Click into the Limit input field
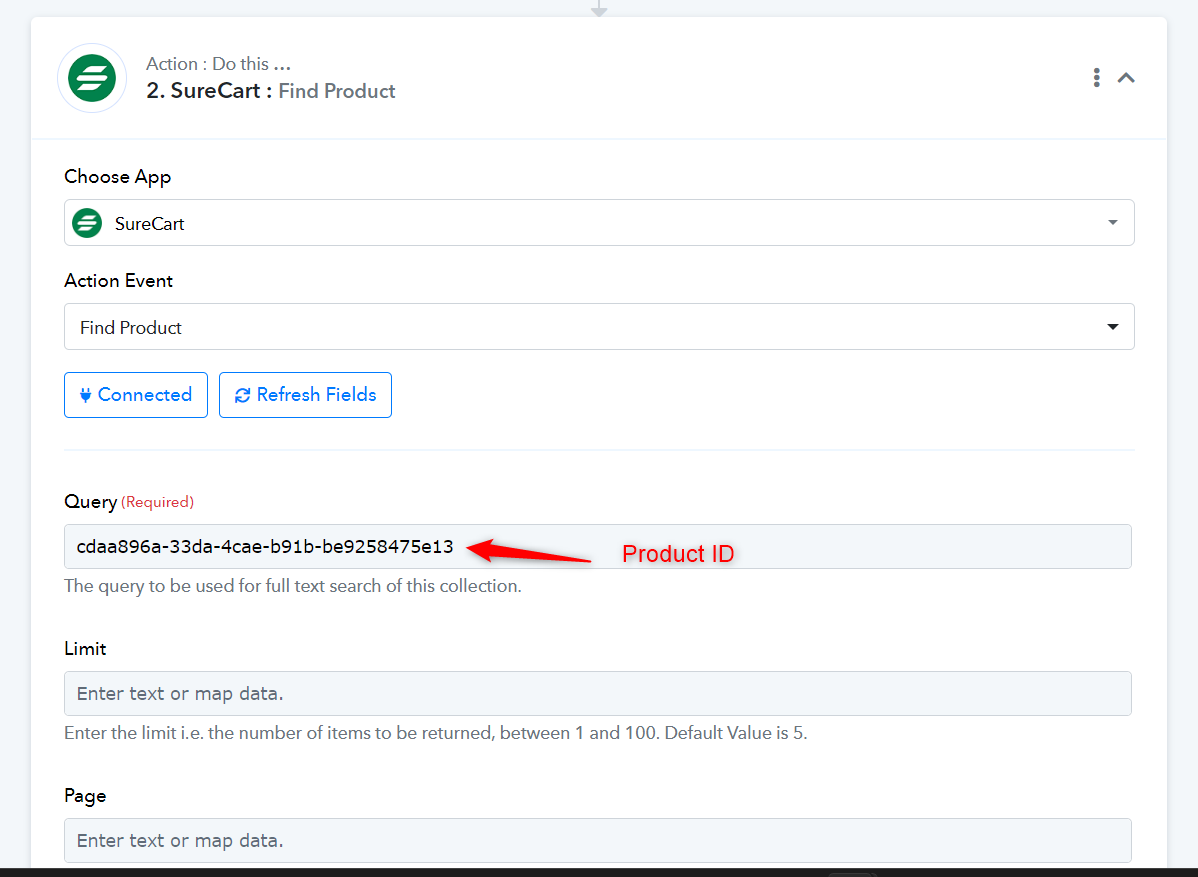1198x877 pixels. [597, 694]
